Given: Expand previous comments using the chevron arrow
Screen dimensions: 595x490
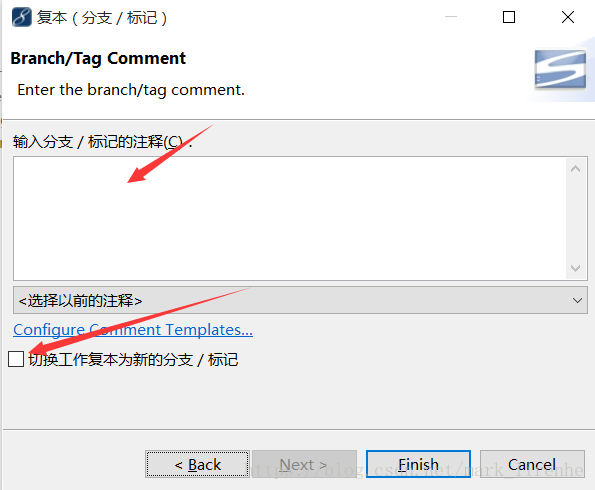Looking at the screenshot, I should click(577, 301).
